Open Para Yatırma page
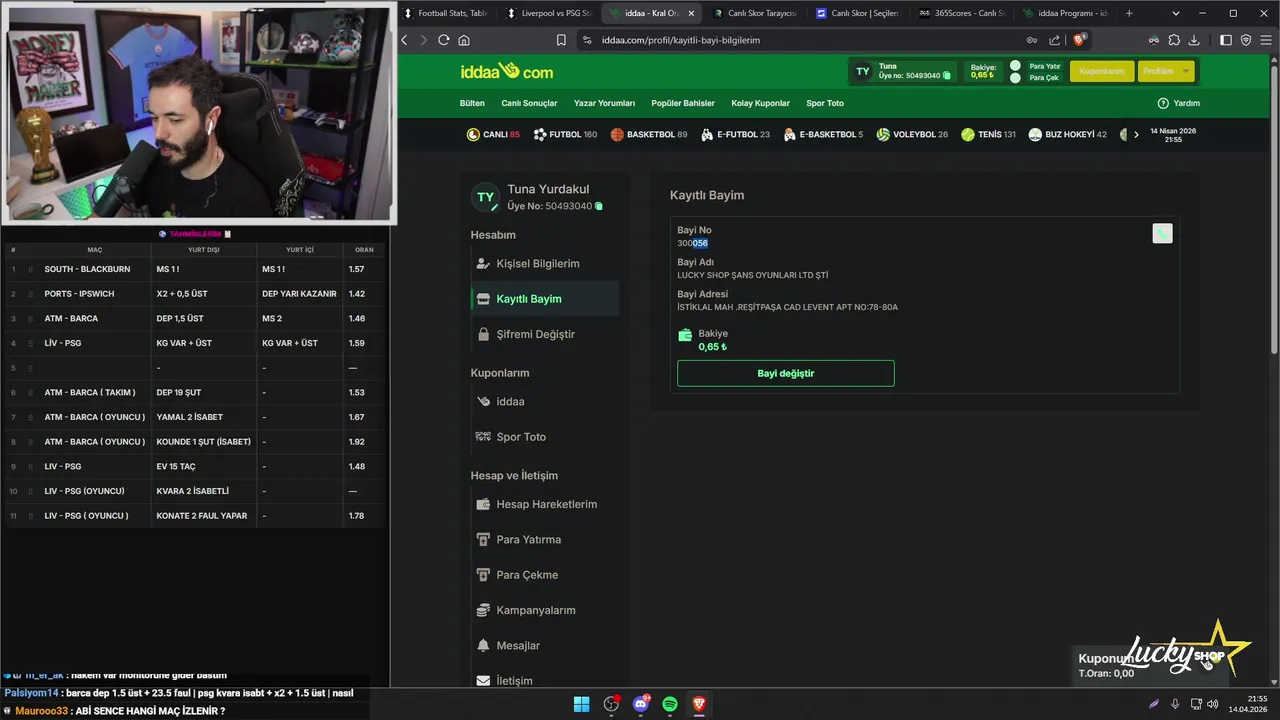Image resolution: width=1280 pixels, height=720 pixels. point(544,540)
